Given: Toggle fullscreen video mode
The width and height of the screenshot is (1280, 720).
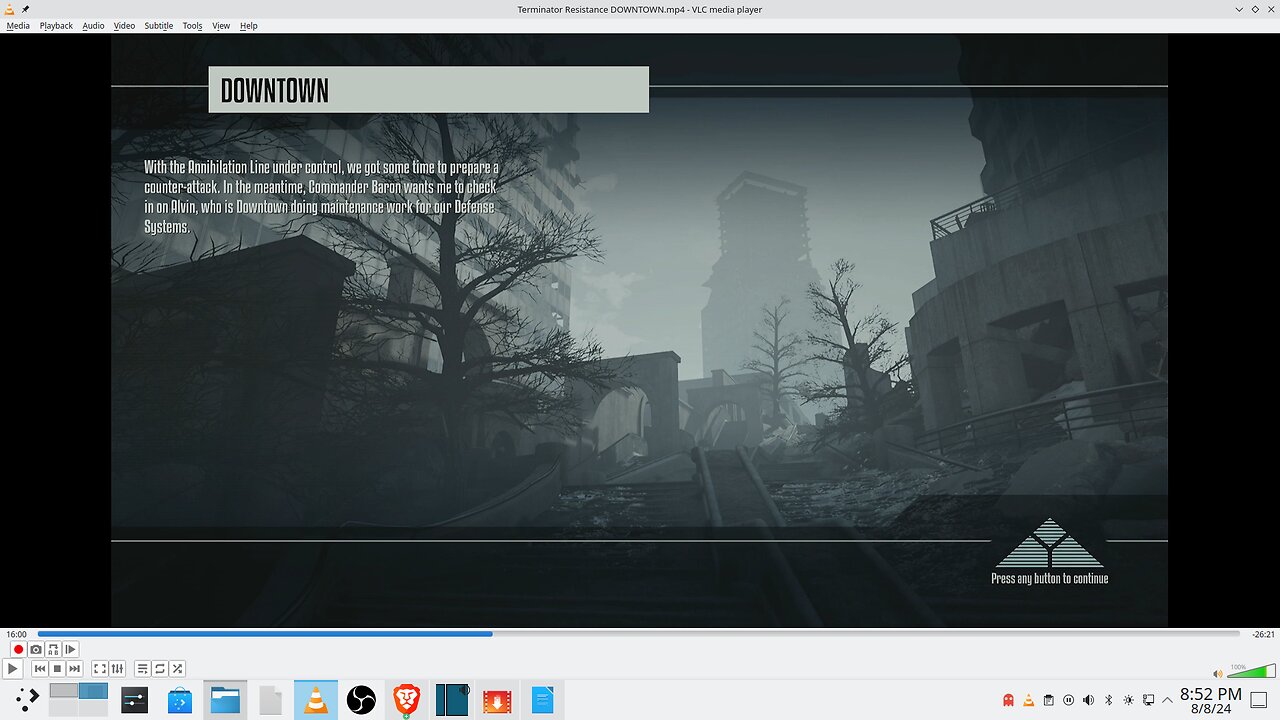Looking at the screenshot, I should coord(100,669).
